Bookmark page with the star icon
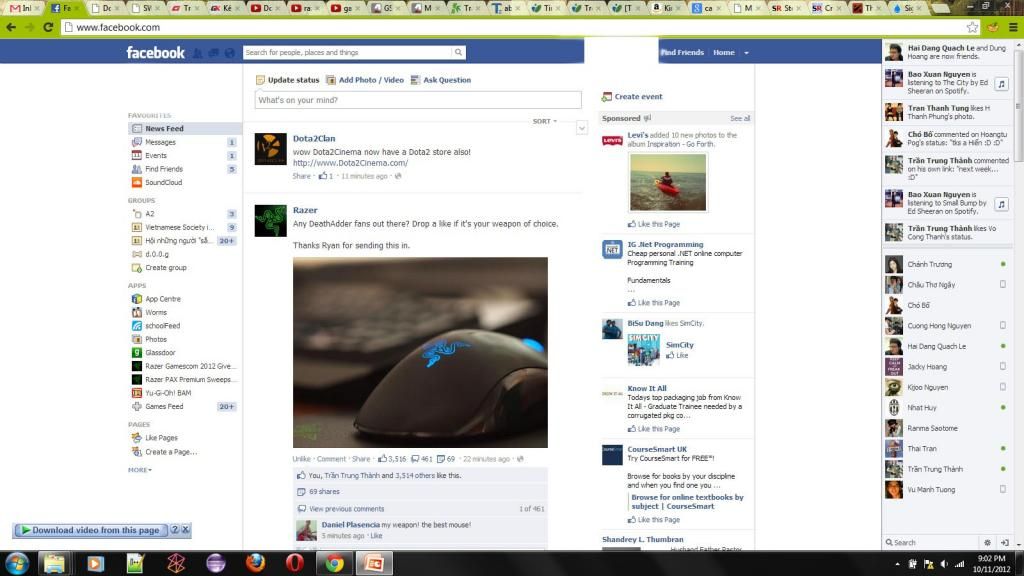This screenshot has width=1024, height=576. [x=972, y=27]
